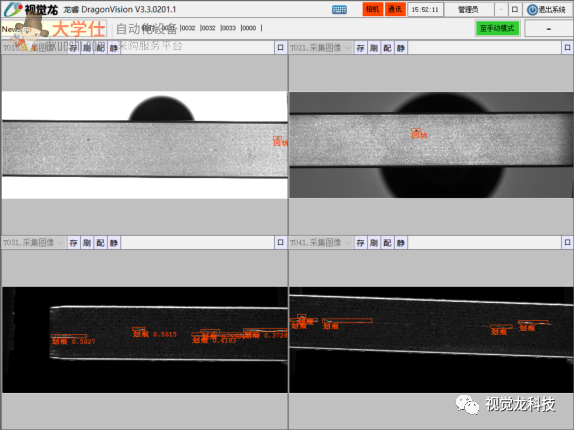Click the DragonVision logo icon
The height and width of the screenshot is (431, 574).
[x=13, y=10]
